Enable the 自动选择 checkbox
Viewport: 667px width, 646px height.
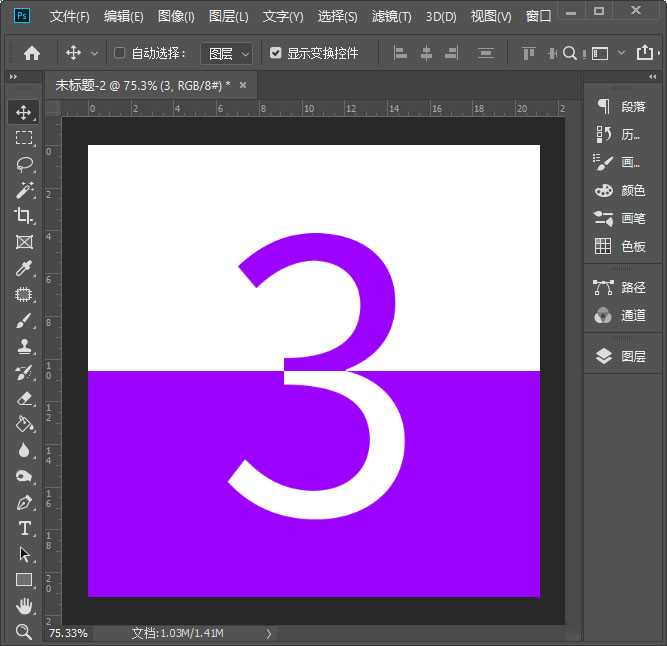coord(120,53)
